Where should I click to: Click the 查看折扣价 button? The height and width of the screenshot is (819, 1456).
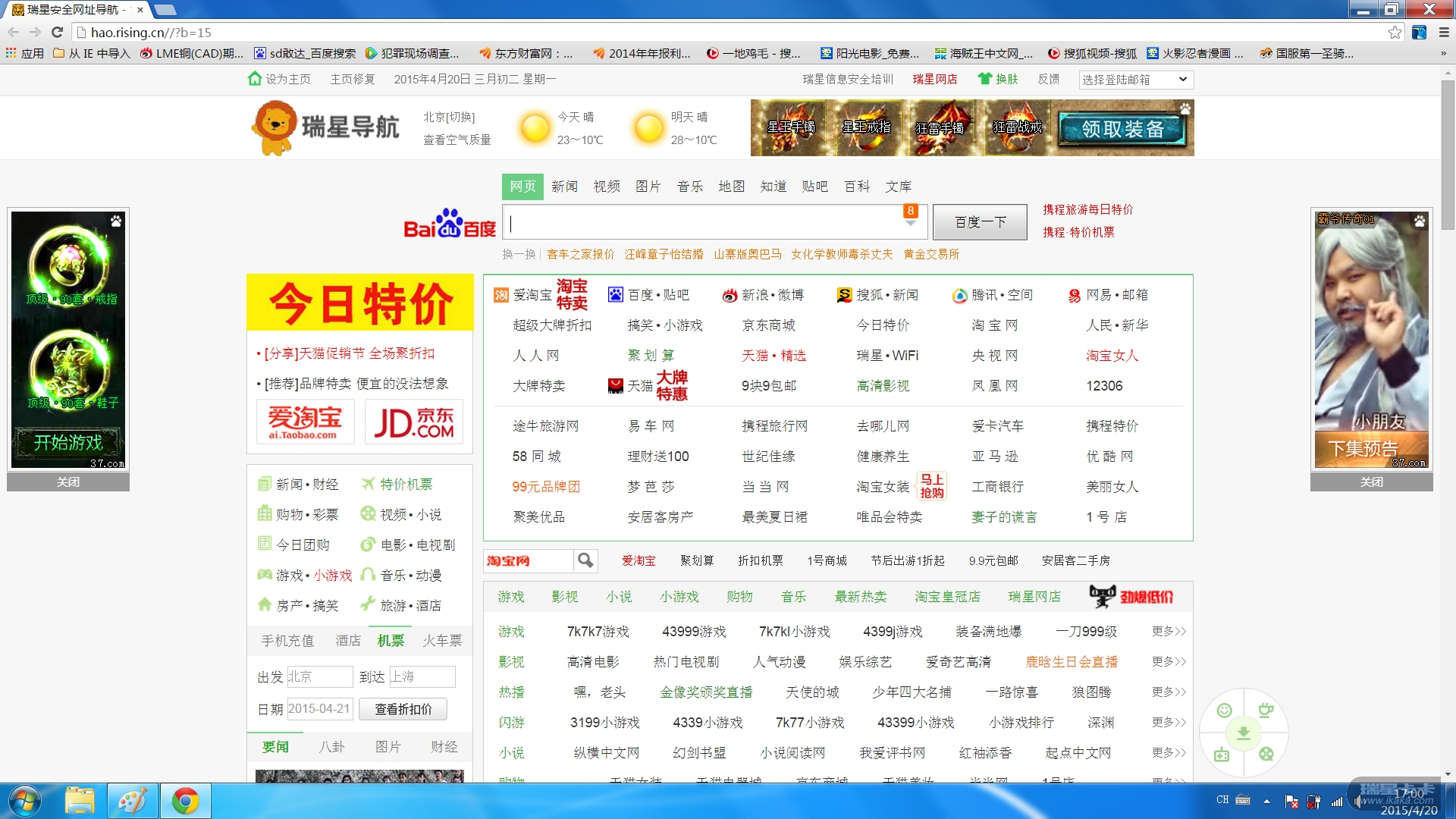click(403, 709)
